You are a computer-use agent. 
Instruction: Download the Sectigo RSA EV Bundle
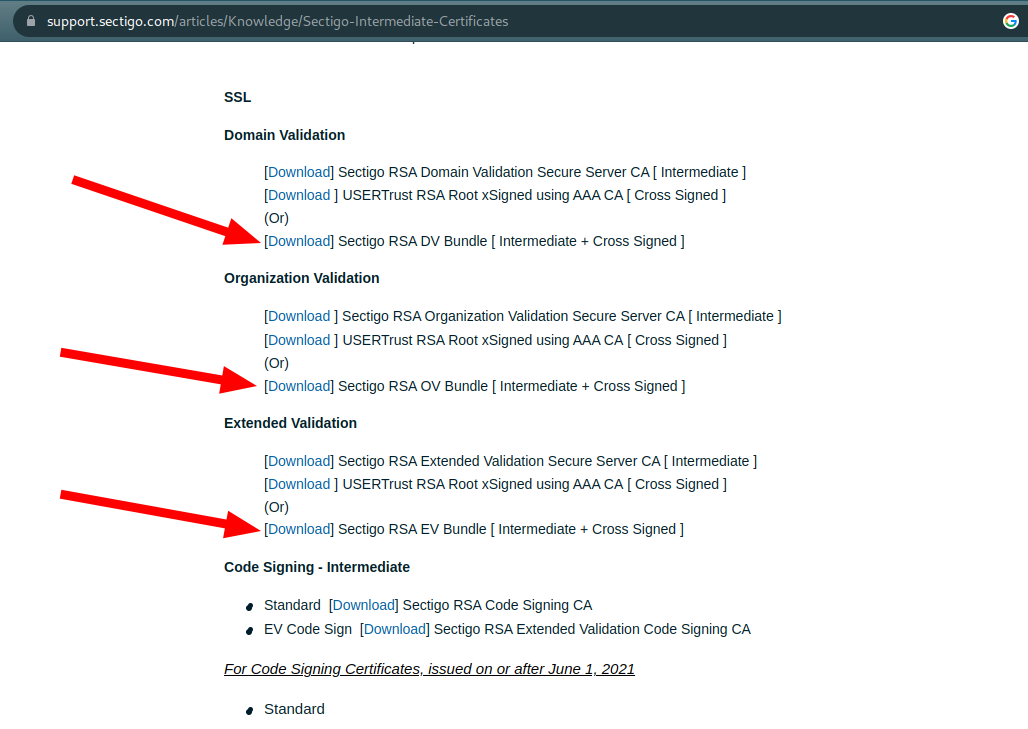298,528
